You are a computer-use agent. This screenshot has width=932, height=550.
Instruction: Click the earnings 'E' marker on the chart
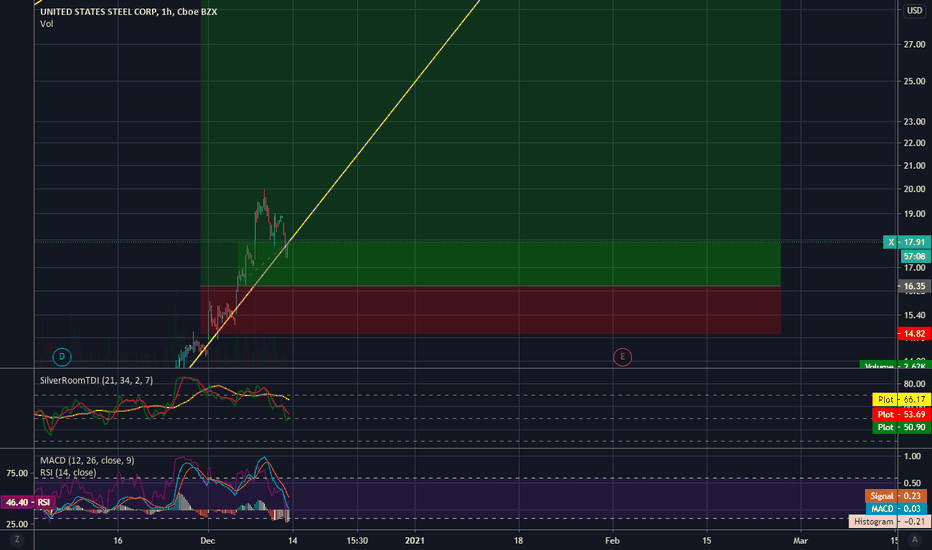click(622, 357)
